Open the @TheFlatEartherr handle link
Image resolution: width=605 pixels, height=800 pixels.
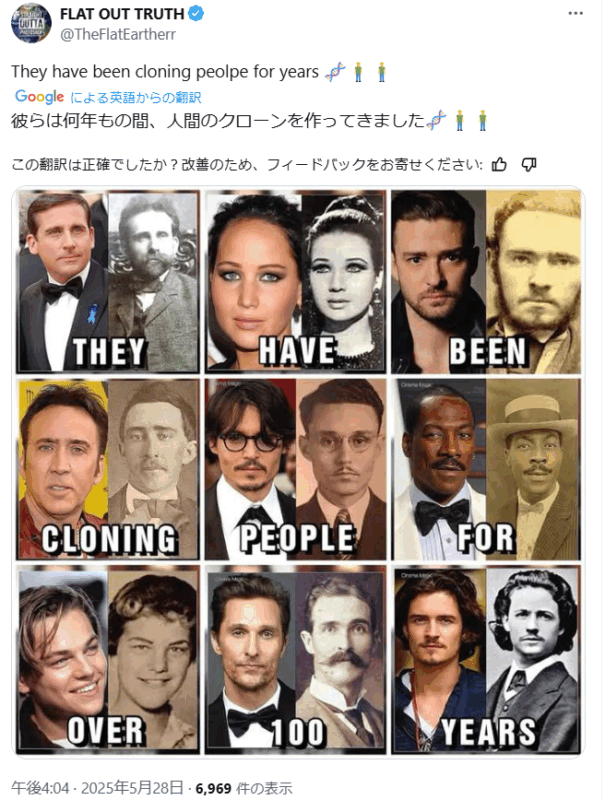click(x=118, y=34)
